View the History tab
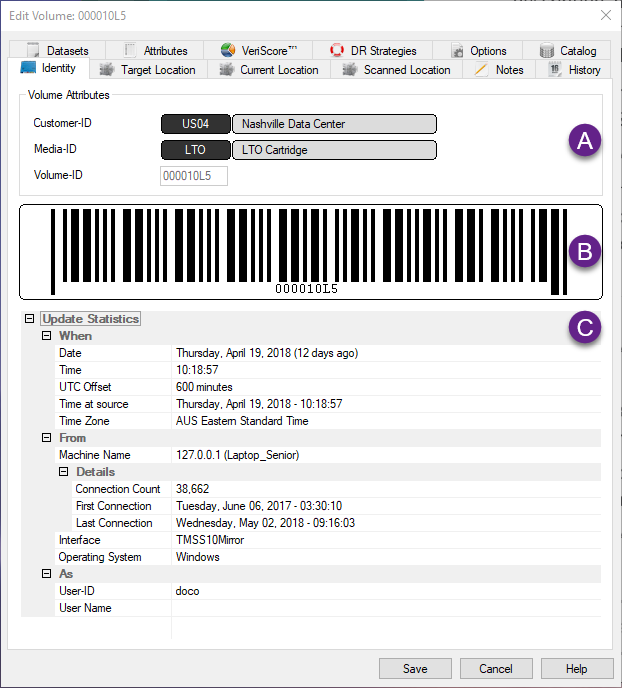The width and height of the screenshot is (622, 688). coord(574,69)
